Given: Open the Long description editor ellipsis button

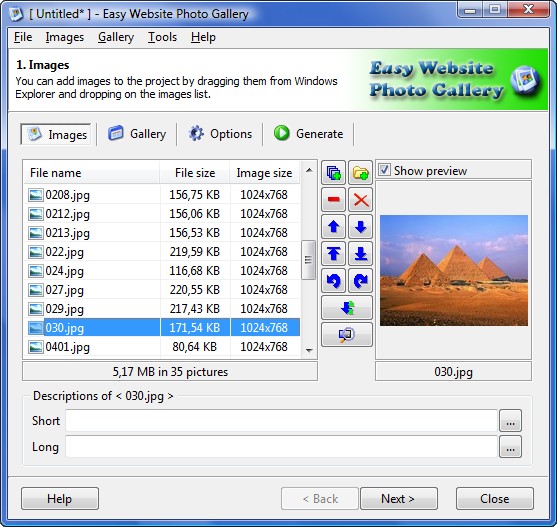Looking at the screenshot, I should 510,447.
